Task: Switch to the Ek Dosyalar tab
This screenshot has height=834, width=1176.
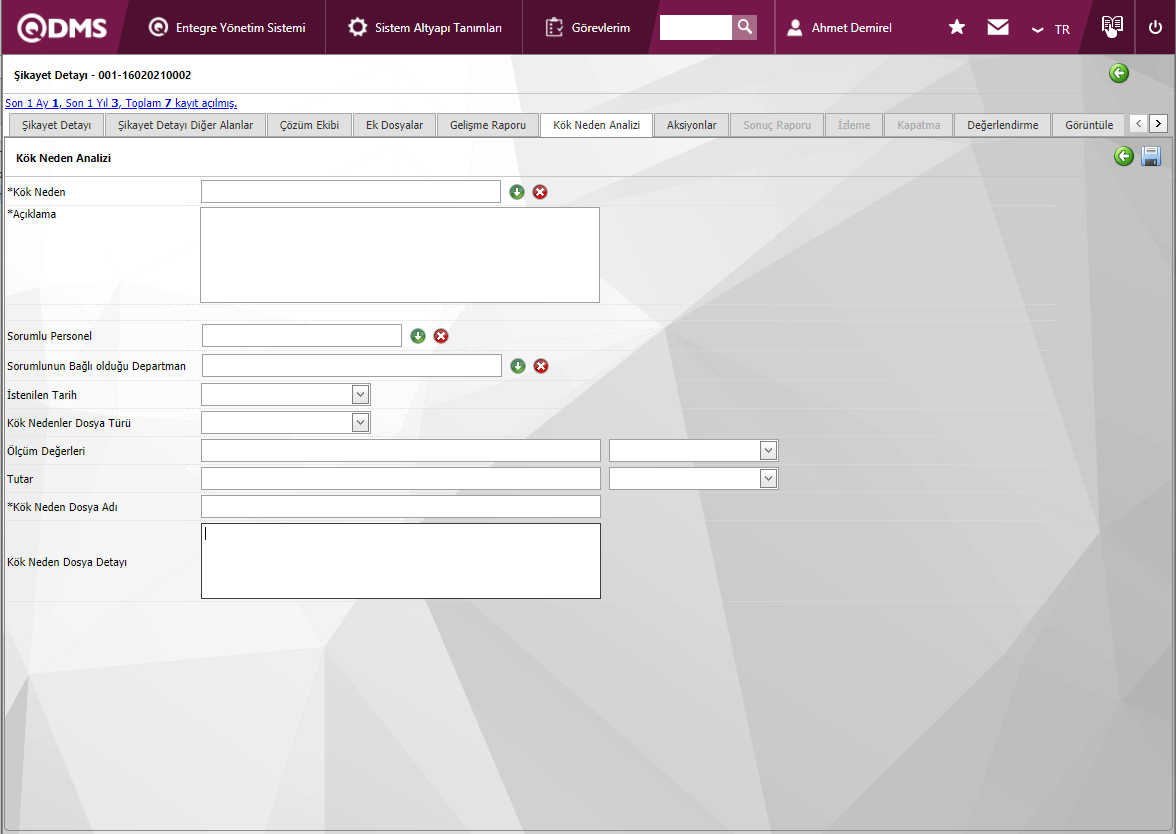Action: [x=394, y=125]
